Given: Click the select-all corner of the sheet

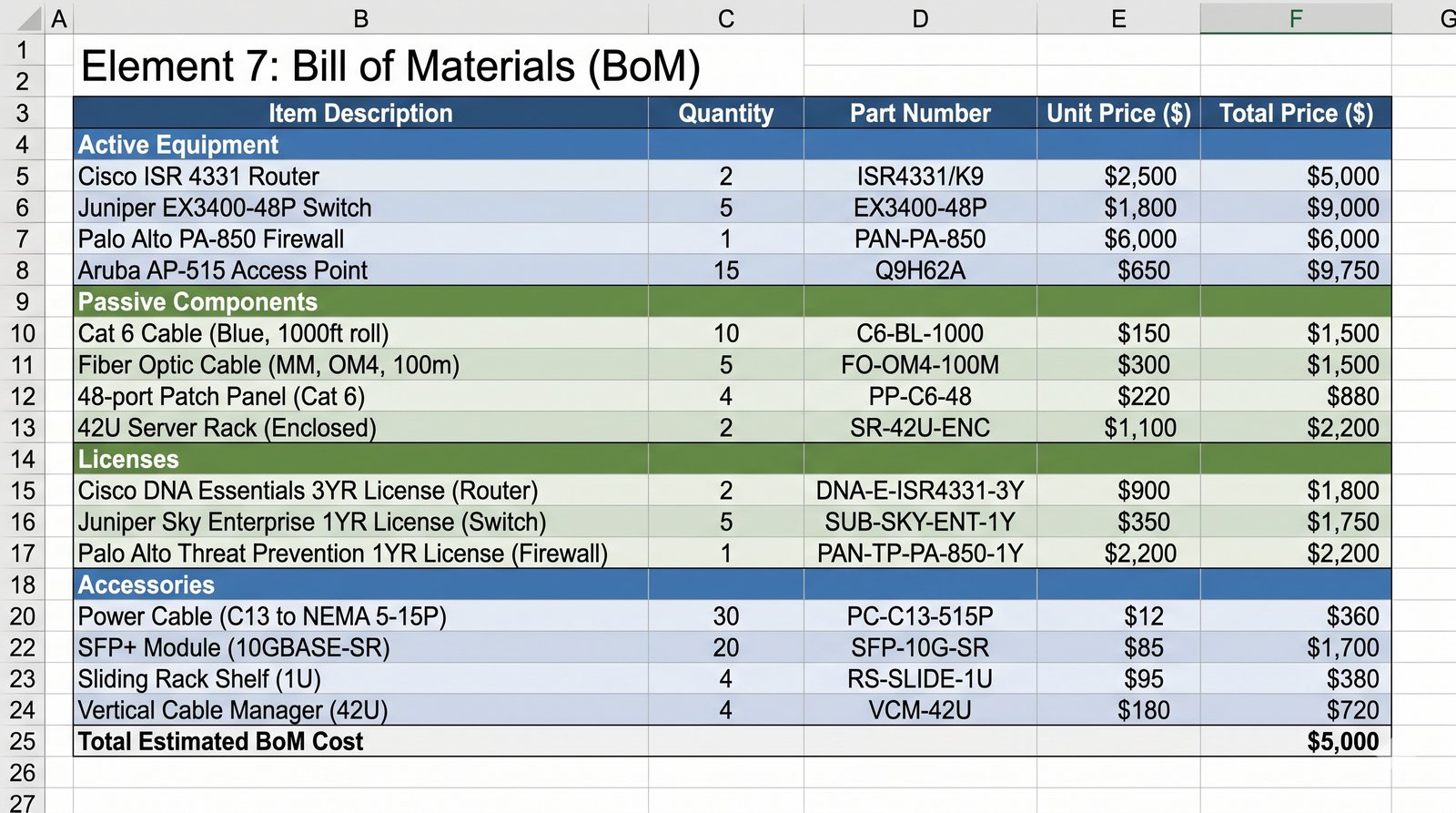Looking at the screenshot, I should (x=22, y=18).
